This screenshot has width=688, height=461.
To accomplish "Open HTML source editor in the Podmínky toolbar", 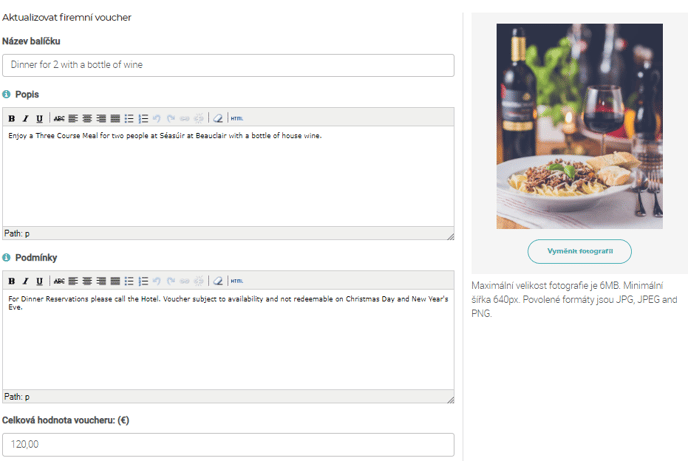I will (237, 281).
